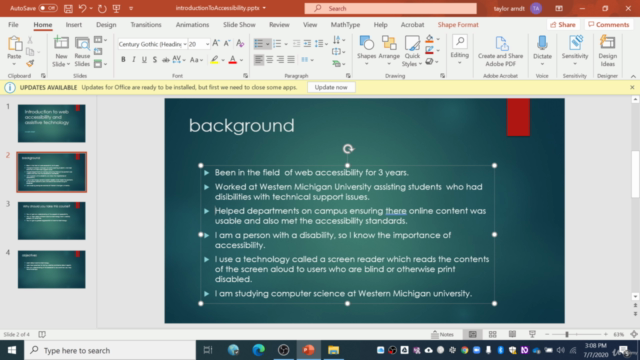
Task: Switch to Reading View
Action: (512, 334)
